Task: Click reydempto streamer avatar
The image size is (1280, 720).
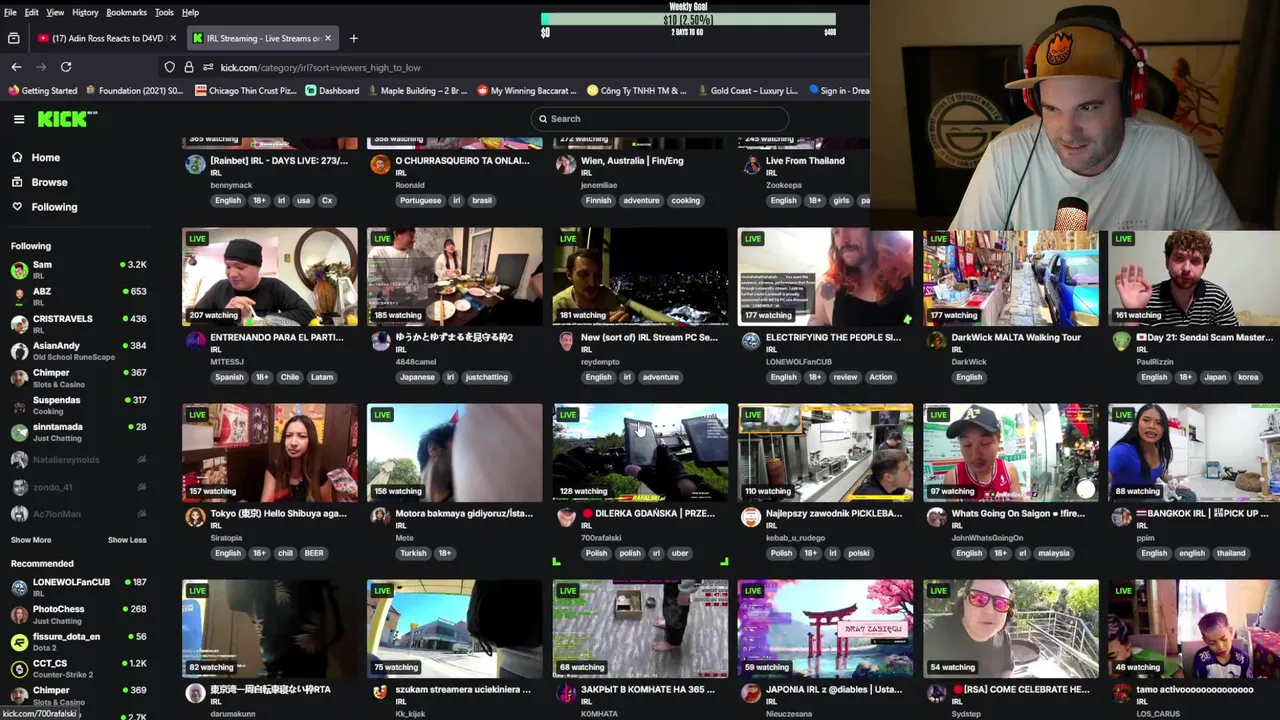Action: (x=566, y=341)
